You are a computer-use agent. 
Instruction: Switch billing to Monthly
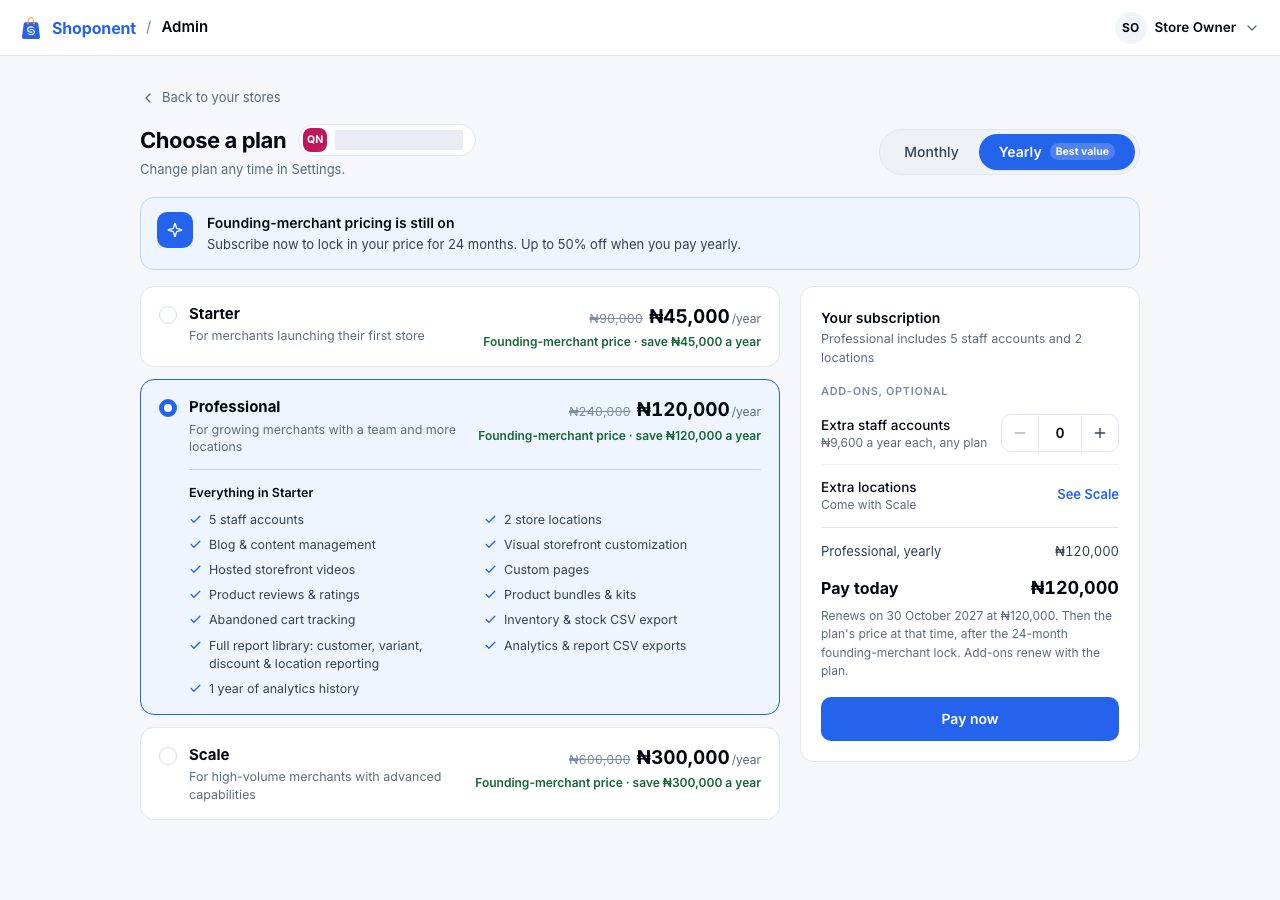coord(931,152)
